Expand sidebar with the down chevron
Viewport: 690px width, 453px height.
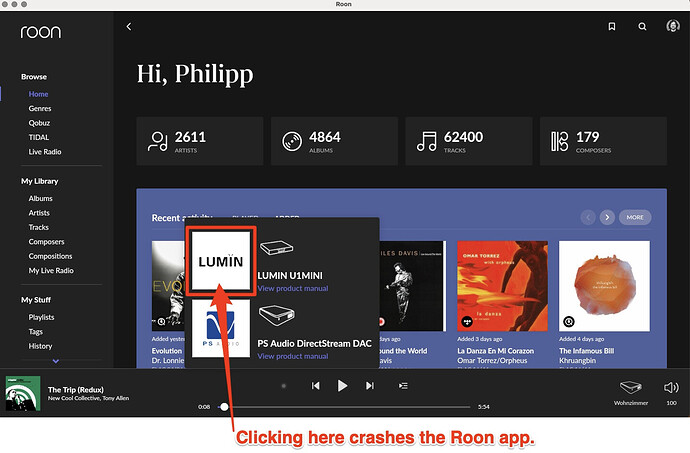tap(55, 361)
